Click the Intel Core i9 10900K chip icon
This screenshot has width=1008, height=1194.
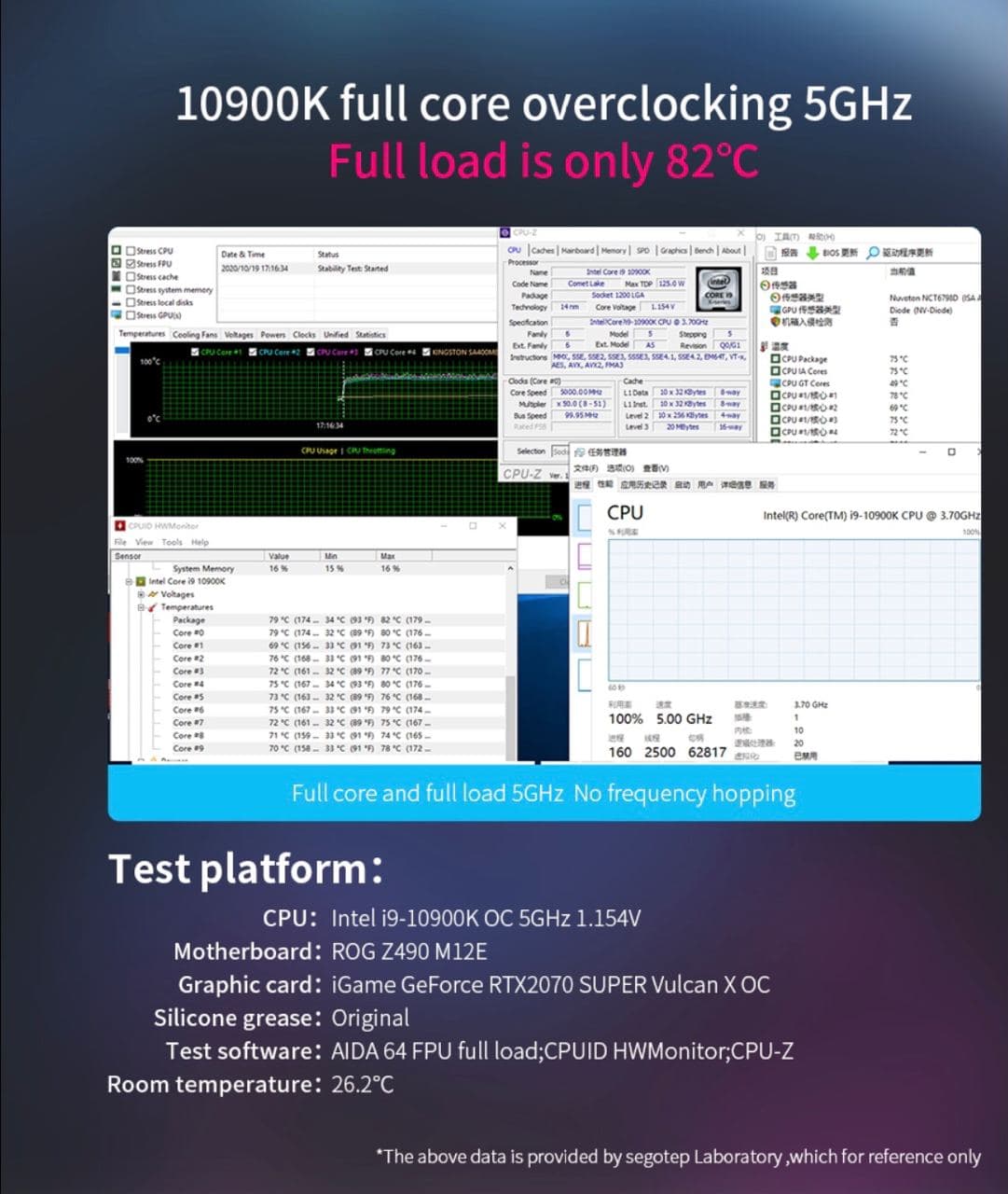[141, 581]
